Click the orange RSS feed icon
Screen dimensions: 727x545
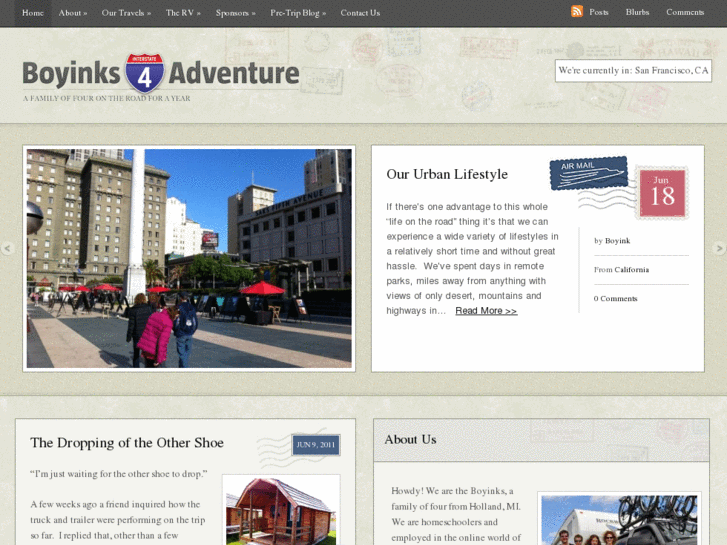[577, 12]
